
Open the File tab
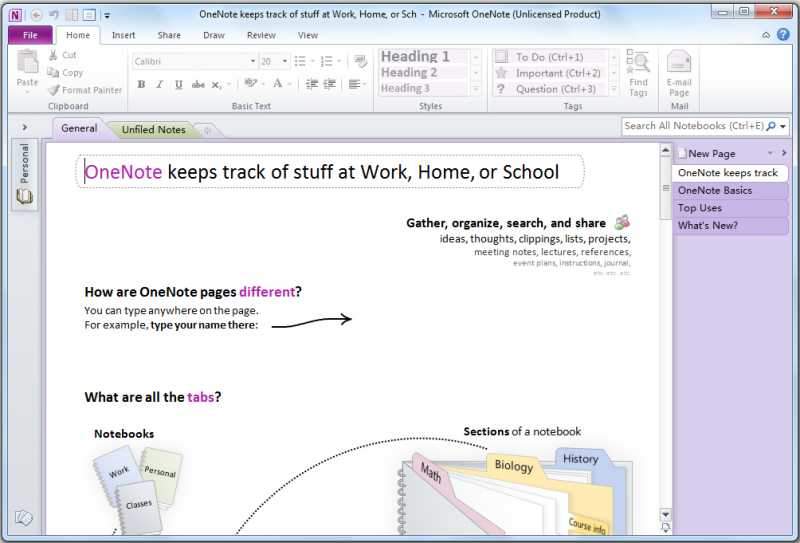[x=30, y=35]
